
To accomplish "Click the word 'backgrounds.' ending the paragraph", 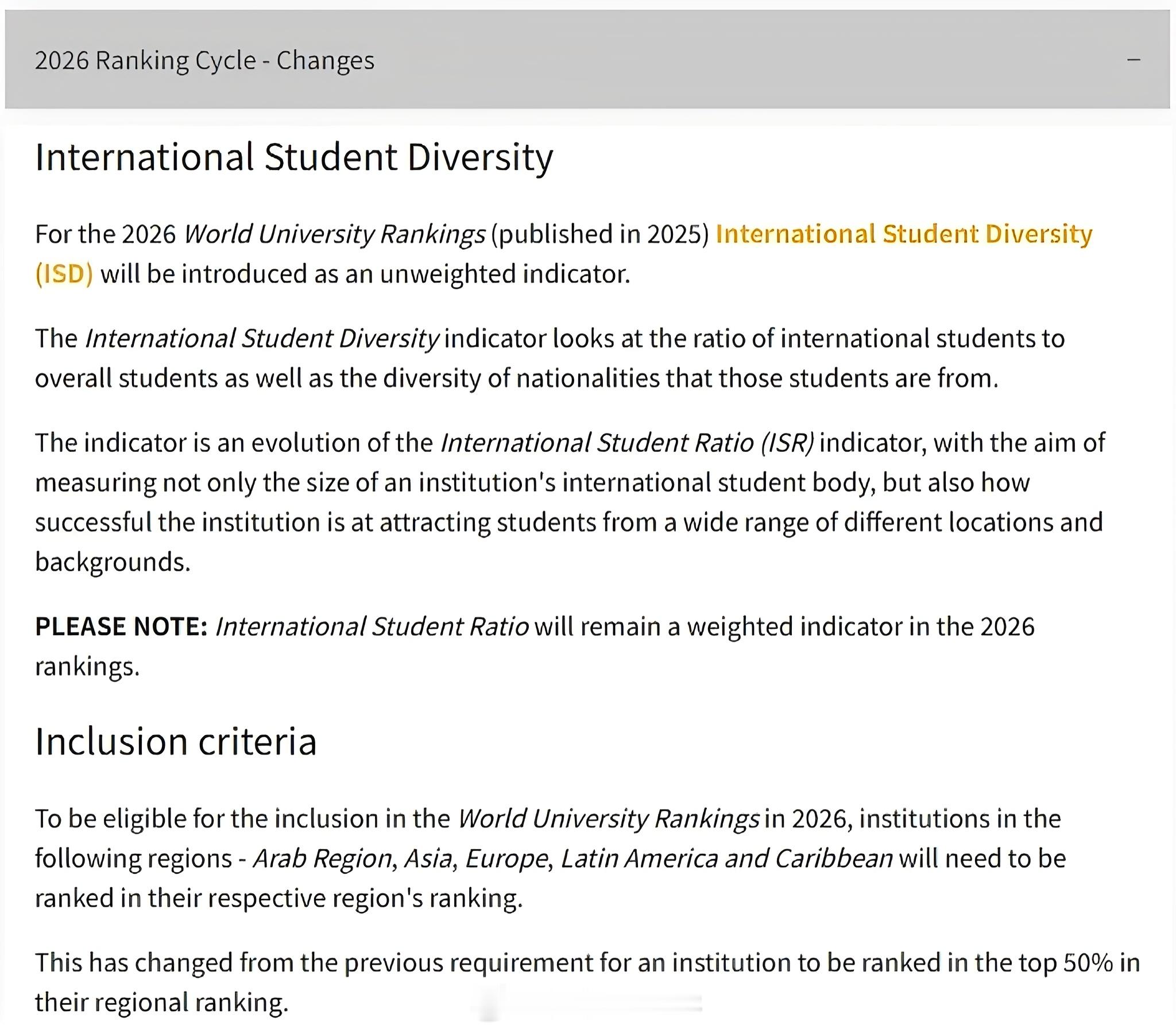I will (112, 562).
